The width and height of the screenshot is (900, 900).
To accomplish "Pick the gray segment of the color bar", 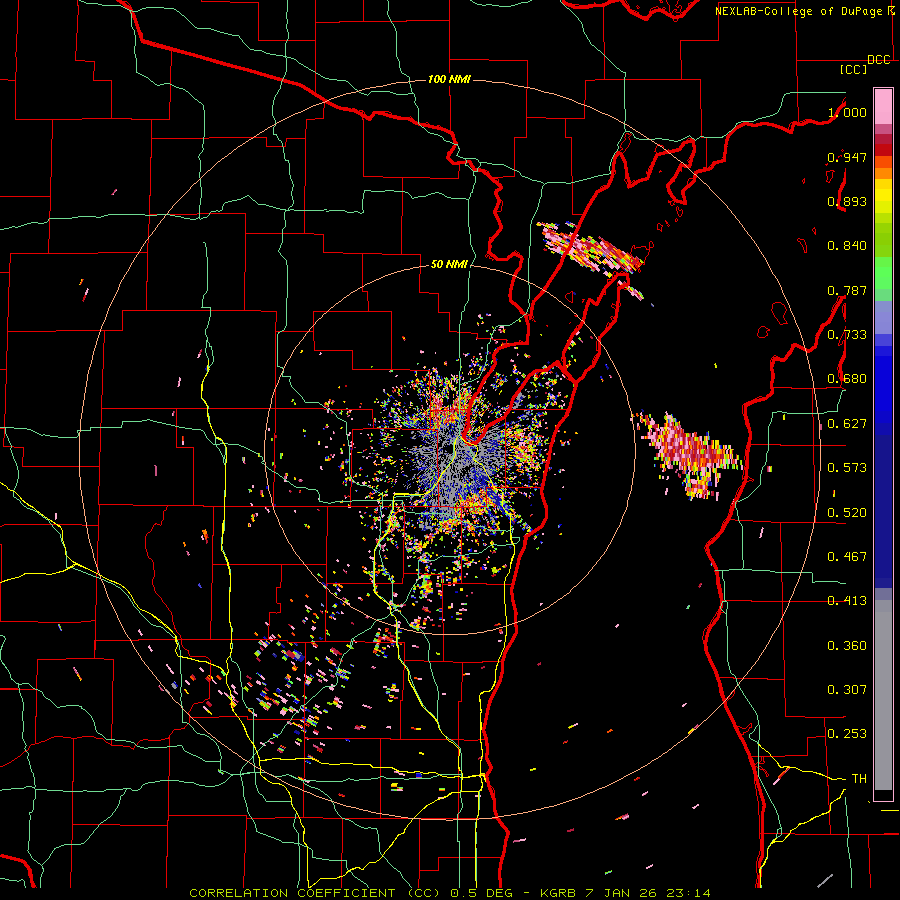I will 883,695.
